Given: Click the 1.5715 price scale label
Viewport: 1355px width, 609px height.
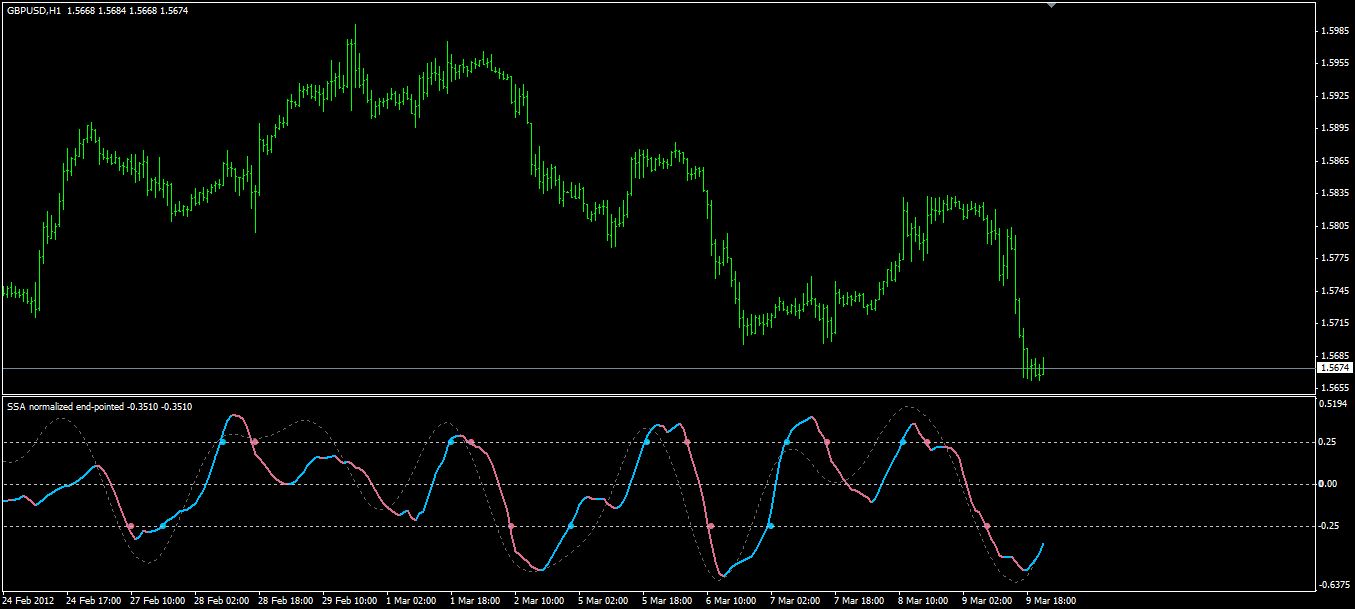Looking at the screenshot, I should coord(1336,323).
